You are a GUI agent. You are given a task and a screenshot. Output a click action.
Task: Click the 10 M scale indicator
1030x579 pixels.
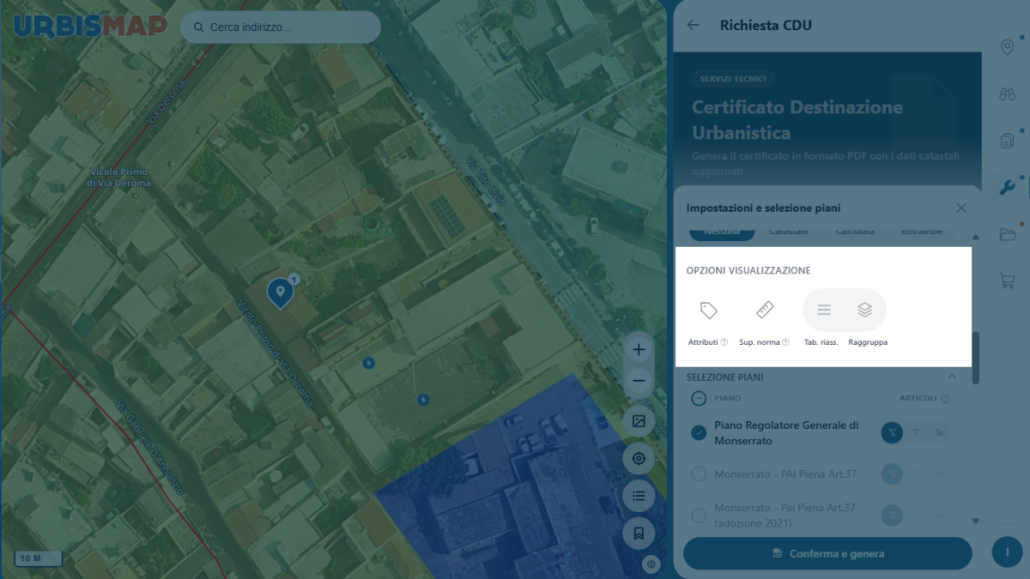click(x=38, y=558)
